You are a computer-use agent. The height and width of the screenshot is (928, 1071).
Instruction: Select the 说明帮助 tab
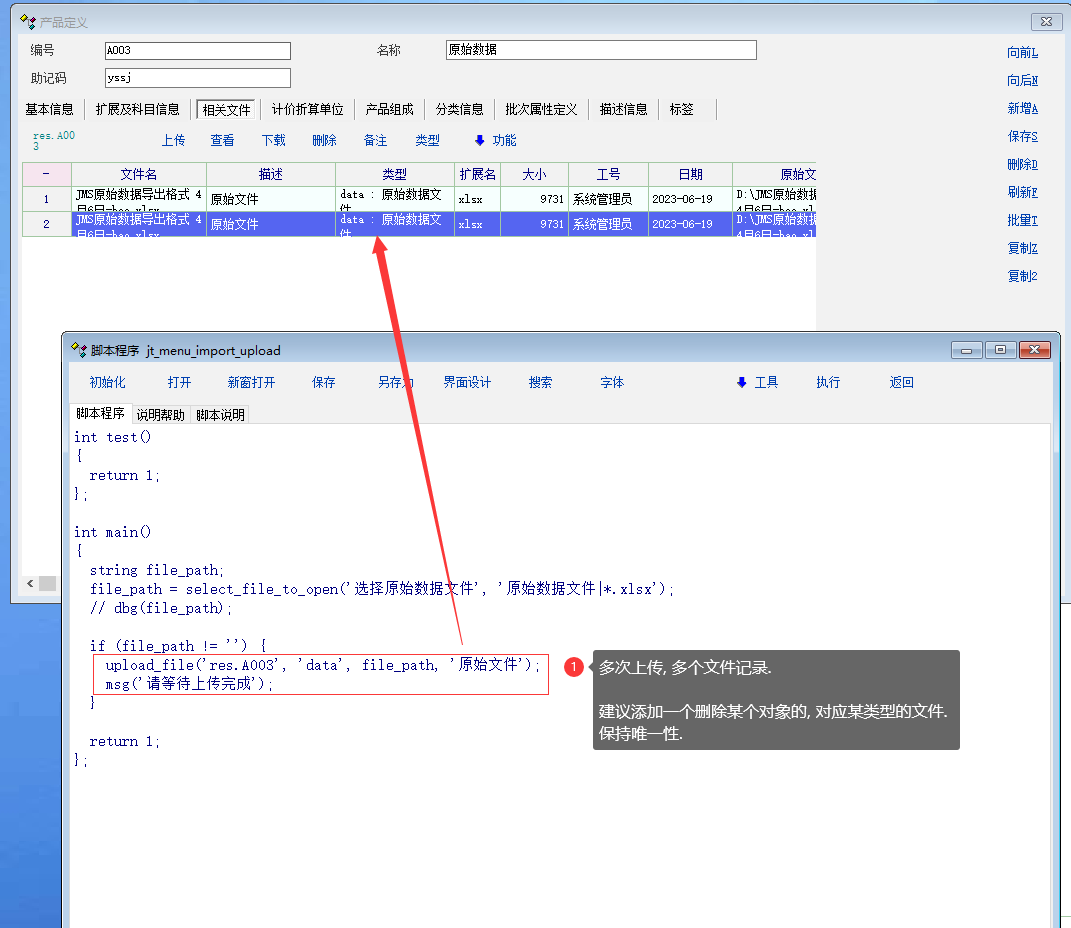(160, 414)
